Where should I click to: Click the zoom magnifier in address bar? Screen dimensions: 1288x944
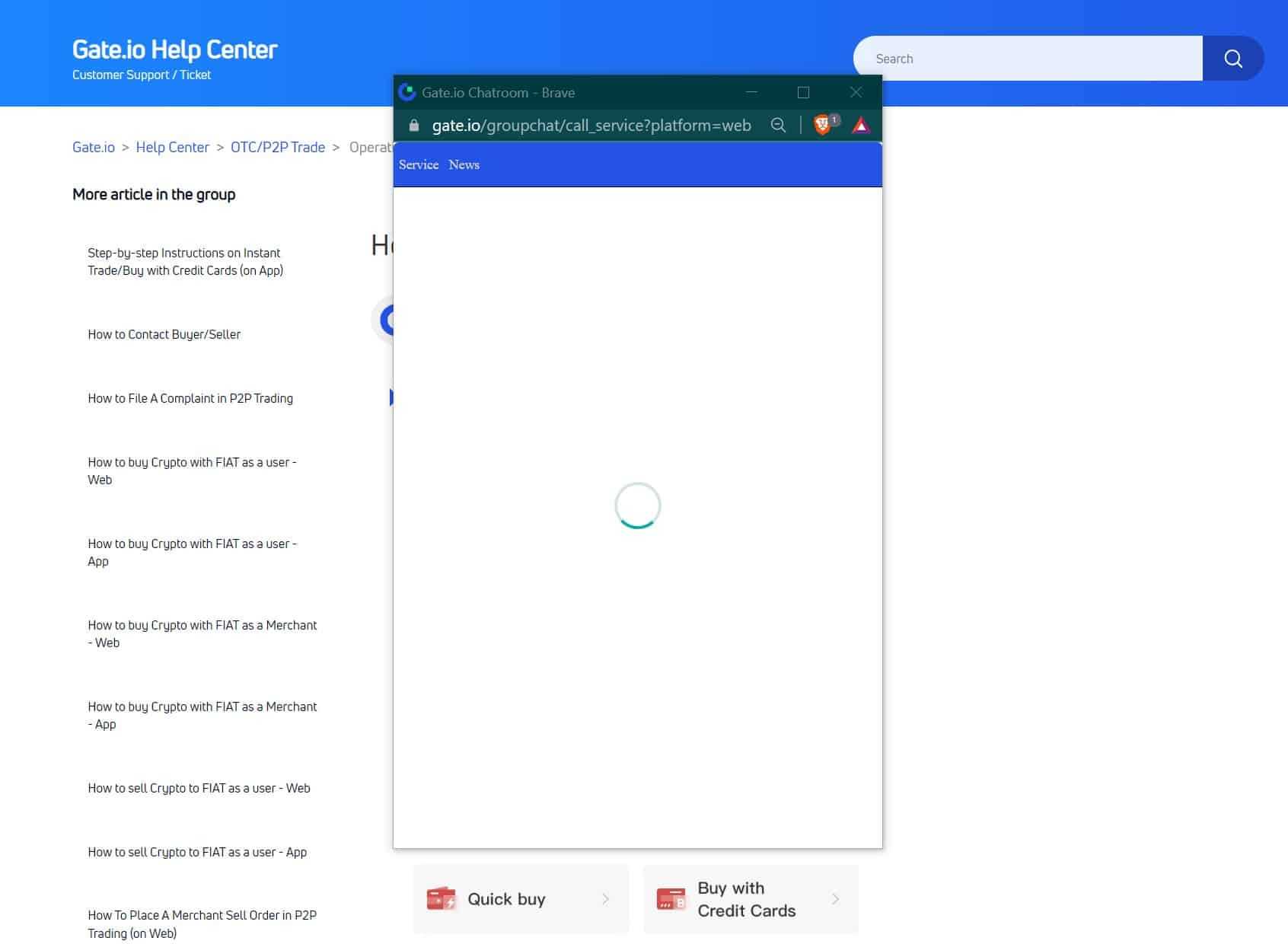(778, 126)
